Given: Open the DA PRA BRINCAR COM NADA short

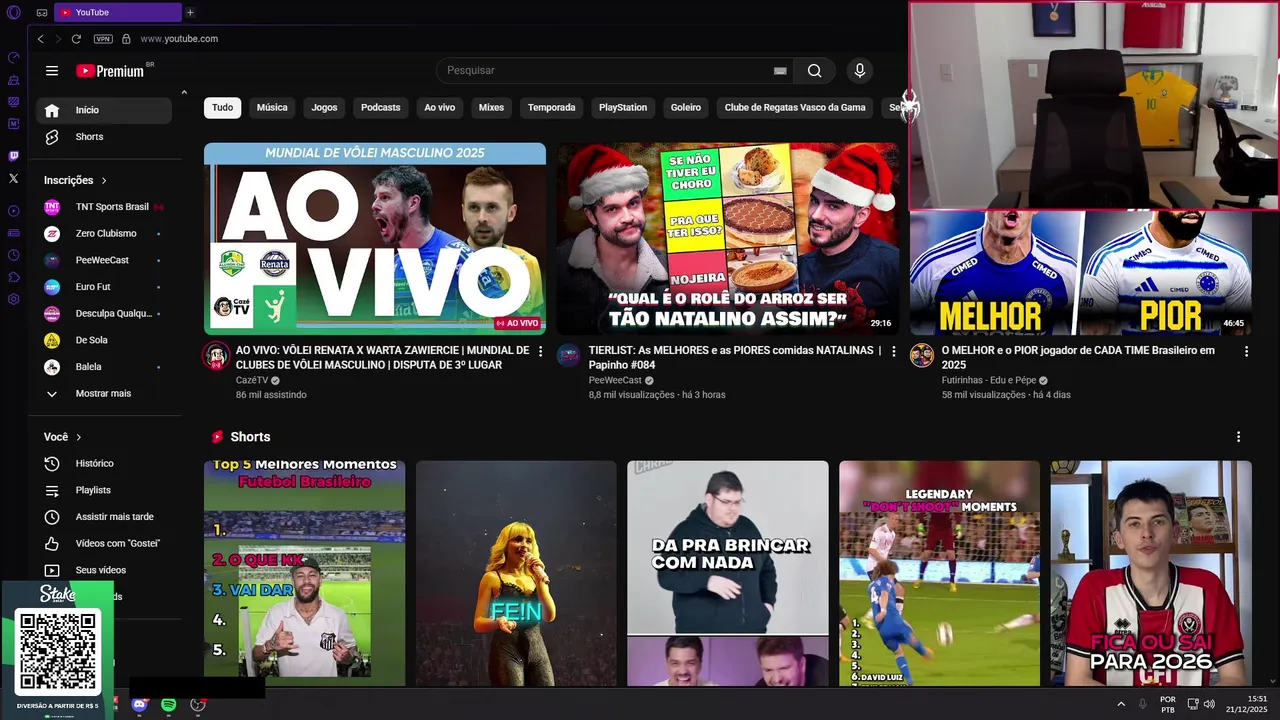Looking at the screenshot, I should click(728, 573).
